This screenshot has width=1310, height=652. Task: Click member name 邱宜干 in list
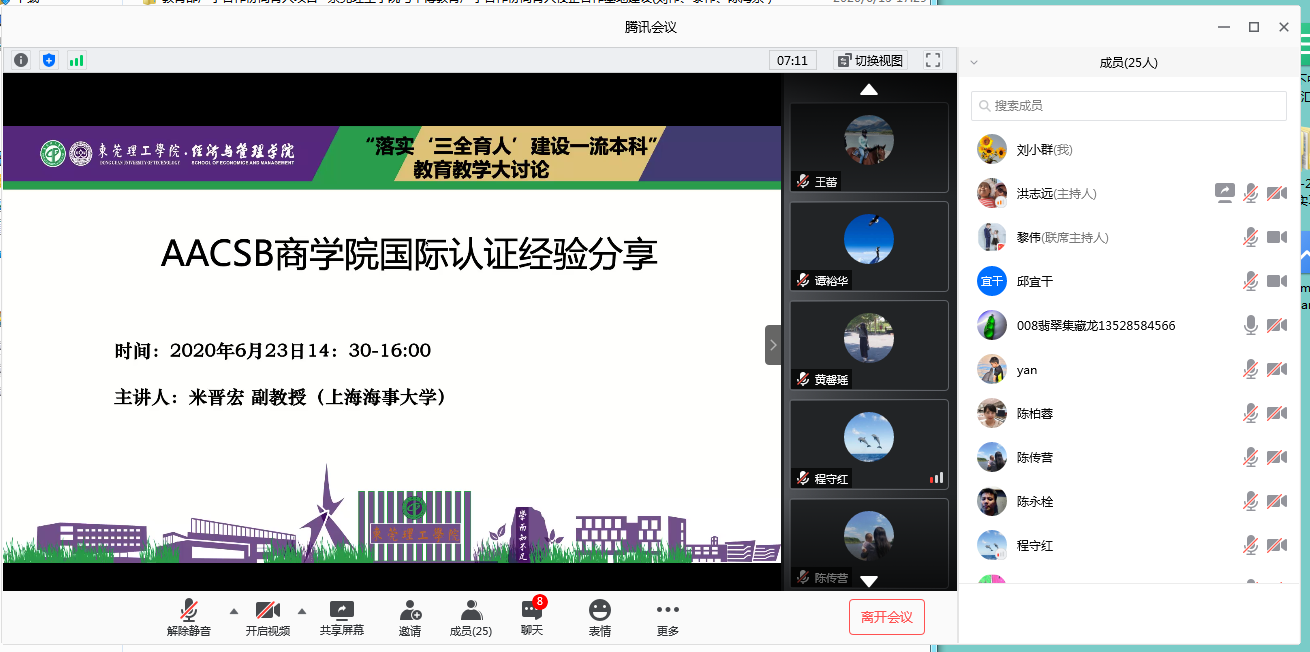tap(1035, 282)
